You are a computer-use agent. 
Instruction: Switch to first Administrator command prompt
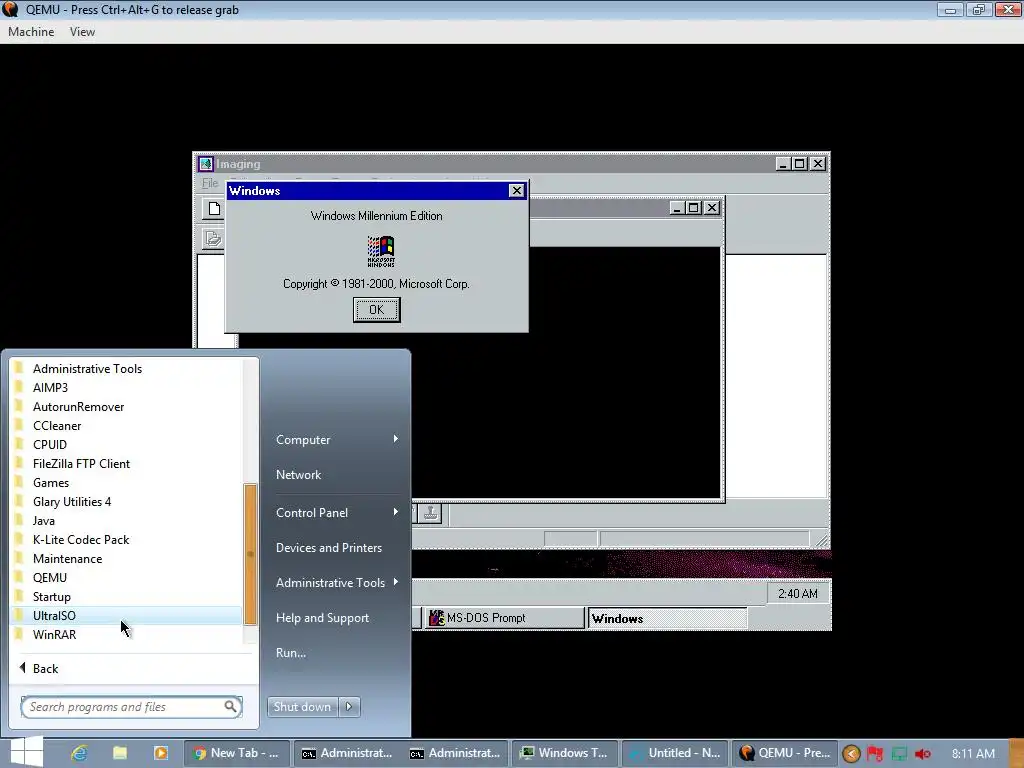tap(346, 753)
